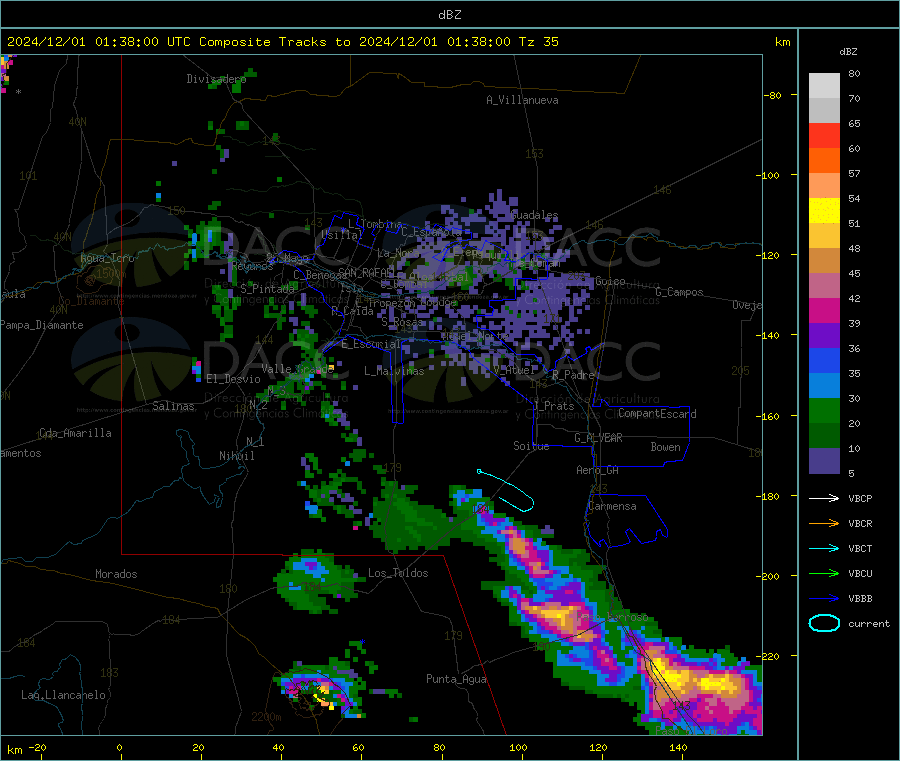Click the Aero_GA map label
The width and height of the screenshot is (900, 761).
click(x=597, y=470)
